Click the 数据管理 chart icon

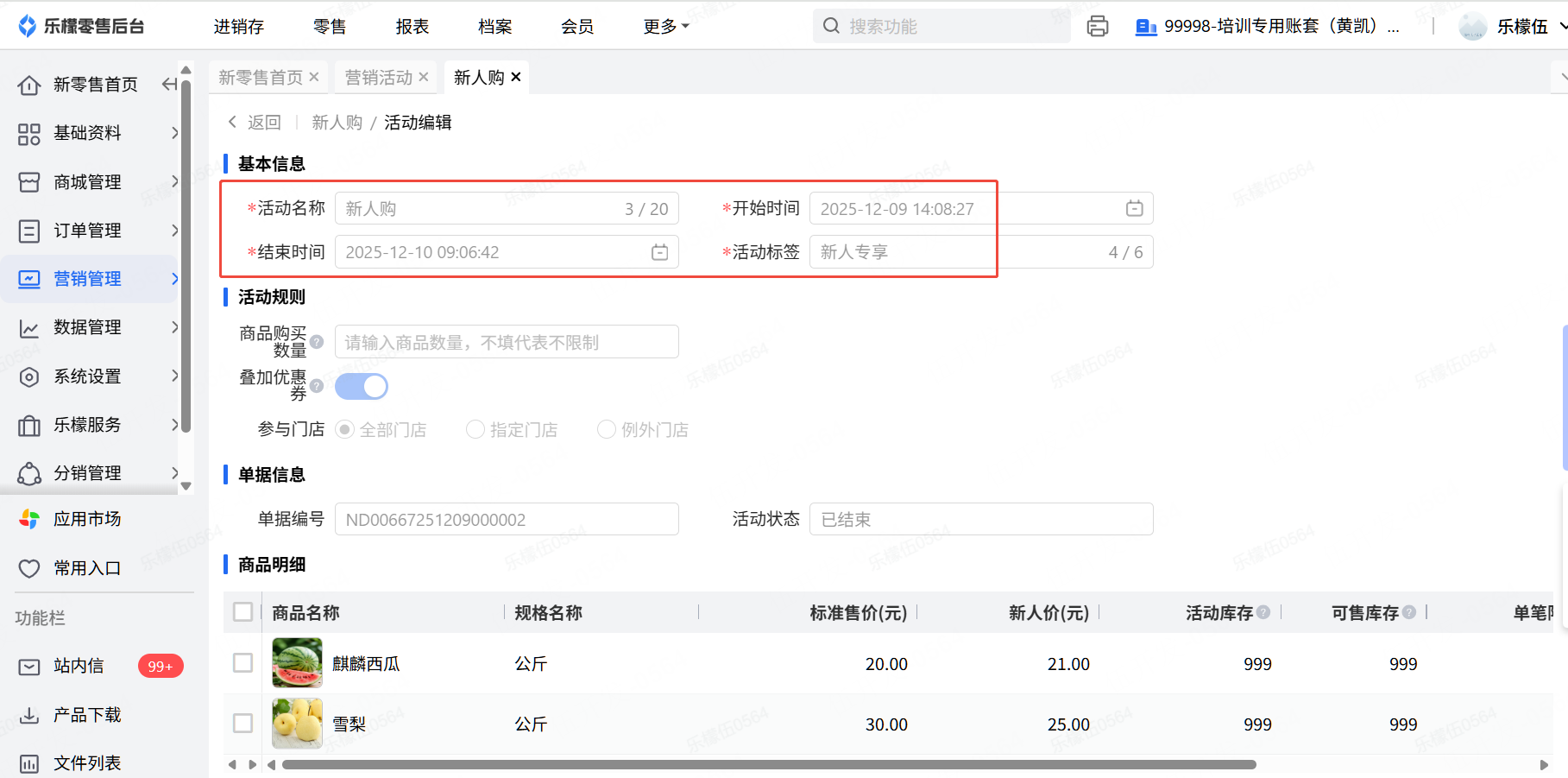coord(29,328)
